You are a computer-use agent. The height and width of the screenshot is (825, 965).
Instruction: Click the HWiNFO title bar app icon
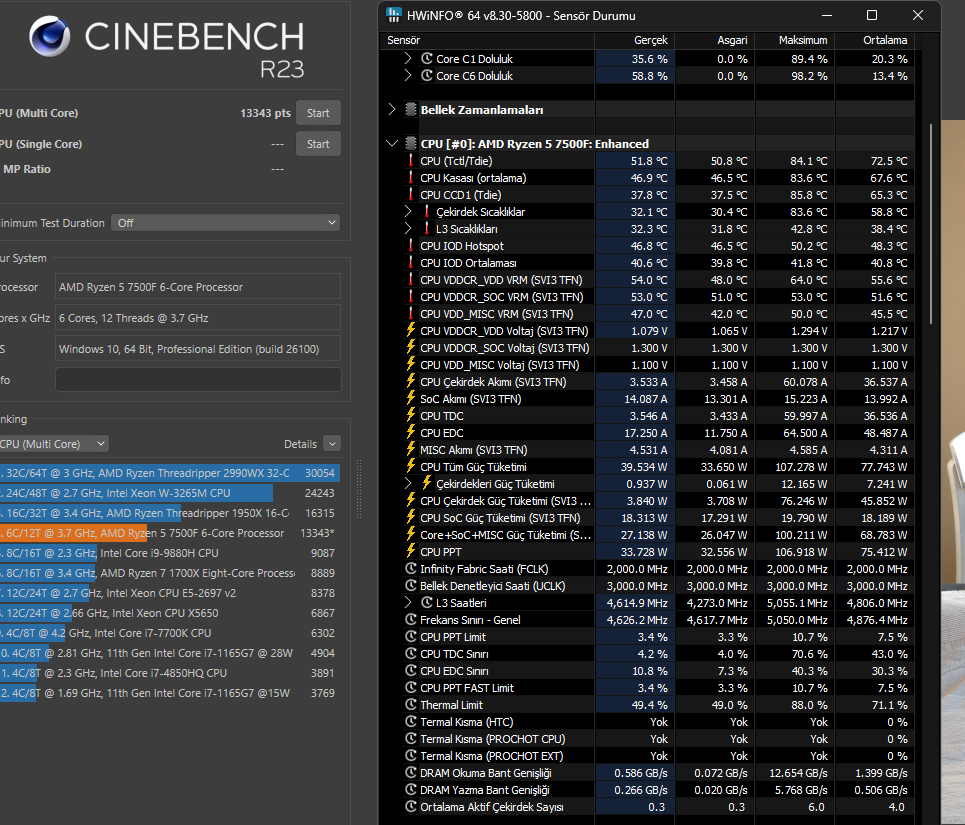[394, 15]
